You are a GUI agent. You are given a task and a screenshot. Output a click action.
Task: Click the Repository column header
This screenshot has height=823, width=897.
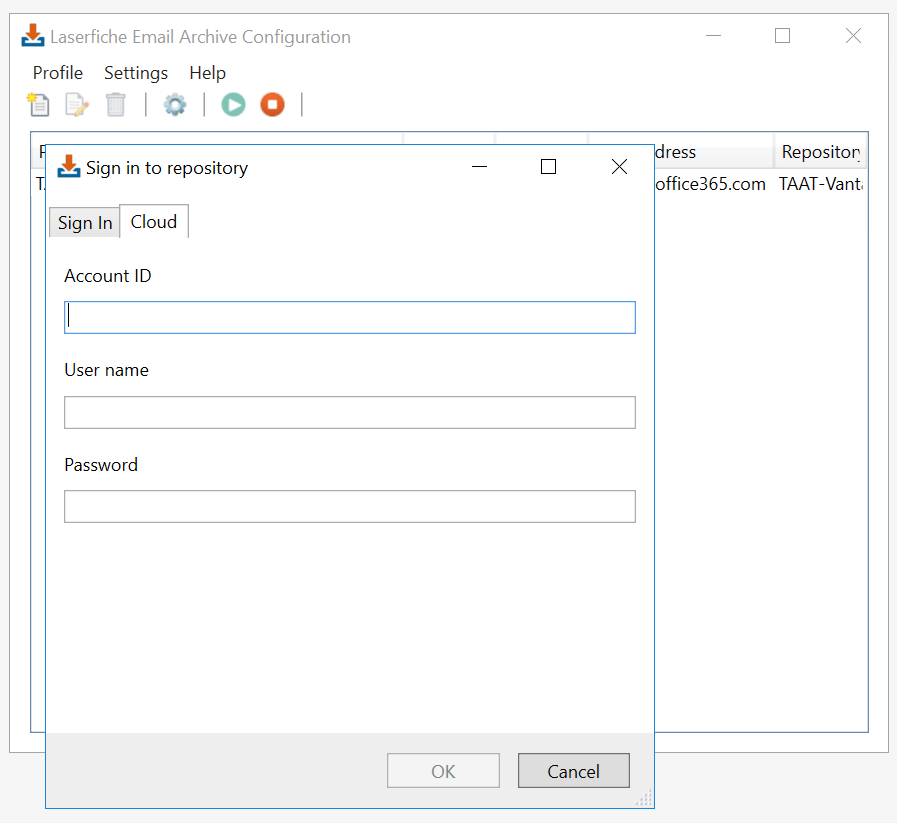coord(821,152)
